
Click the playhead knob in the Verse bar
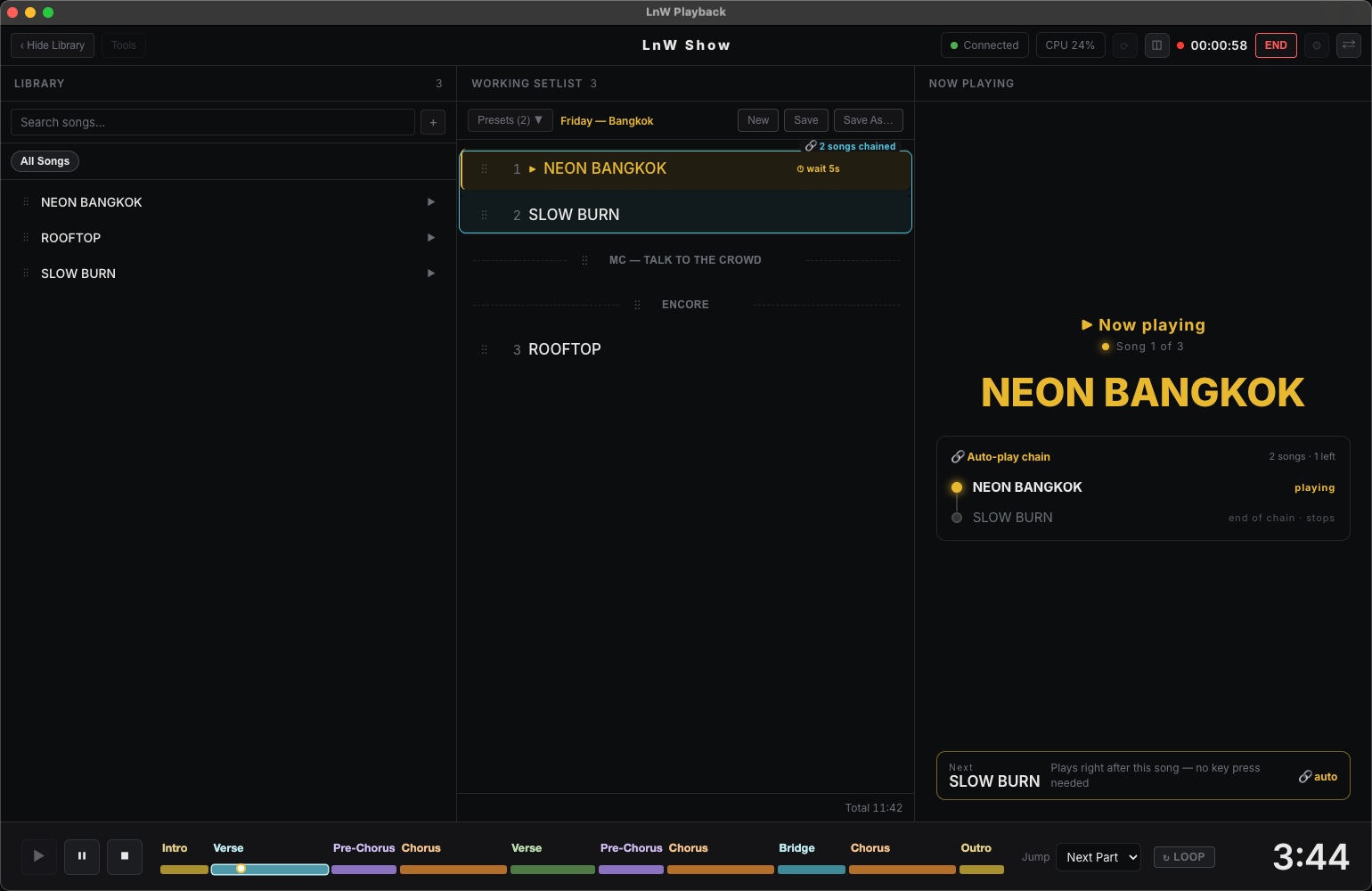(x=241, y=869)
